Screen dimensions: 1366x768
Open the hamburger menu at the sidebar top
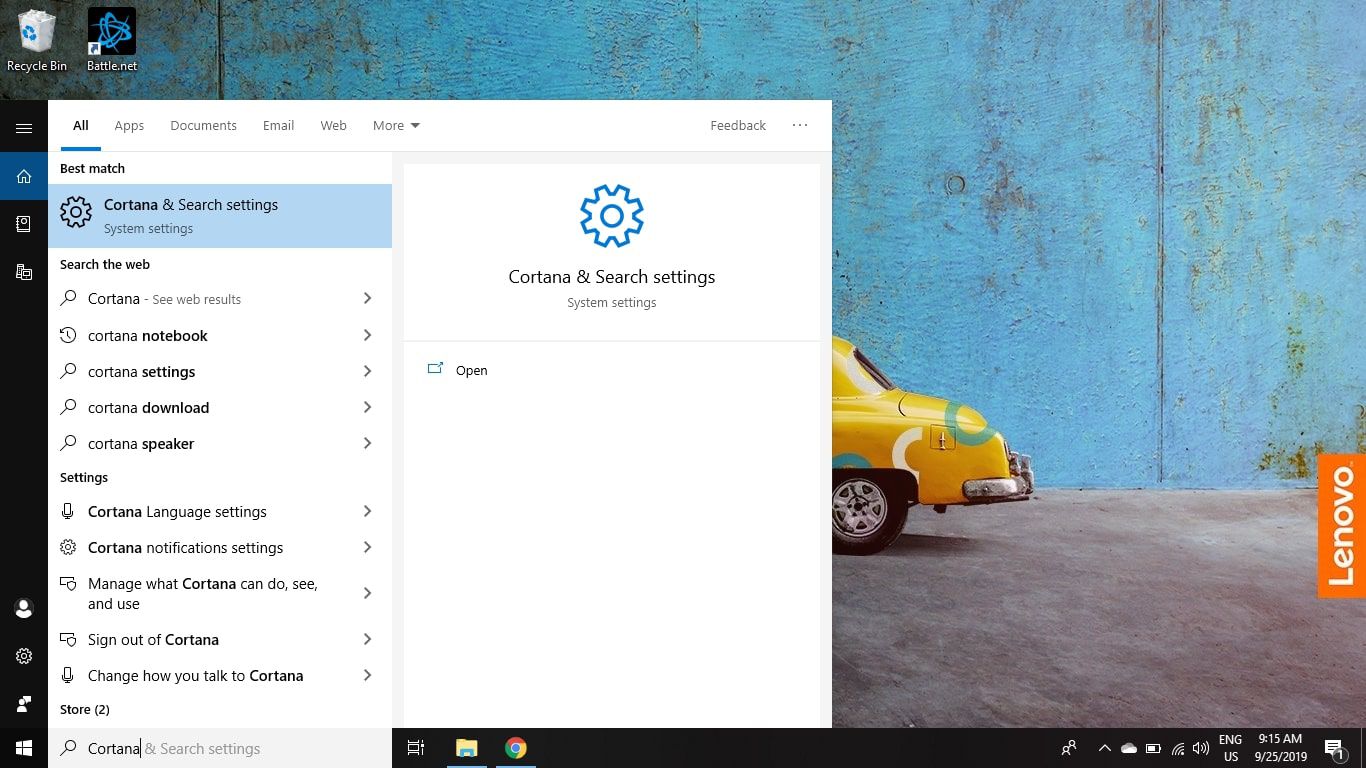tap(24, 128)
